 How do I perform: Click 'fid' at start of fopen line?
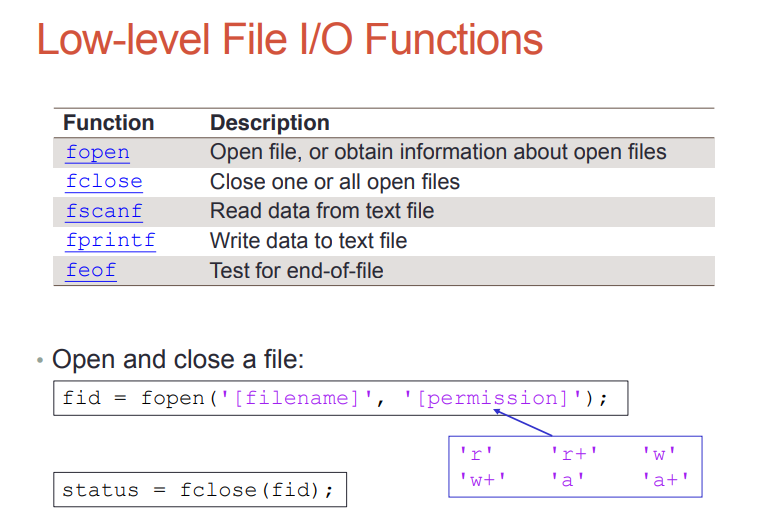[82, 399]
